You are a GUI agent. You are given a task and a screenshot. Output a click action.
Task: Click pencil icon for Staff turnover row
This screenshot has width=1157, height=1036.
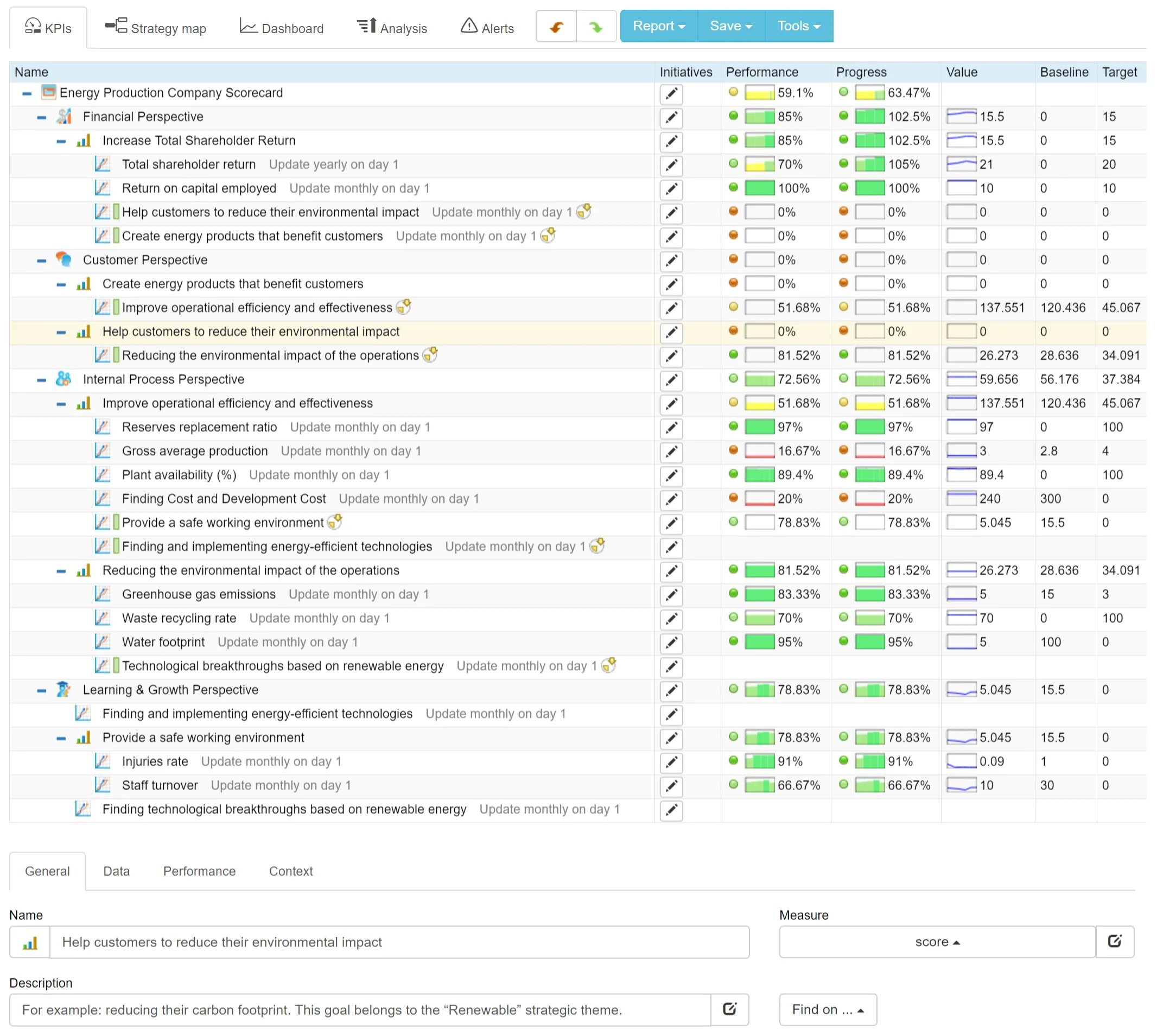pyautogui.click(x=671, y=786)
